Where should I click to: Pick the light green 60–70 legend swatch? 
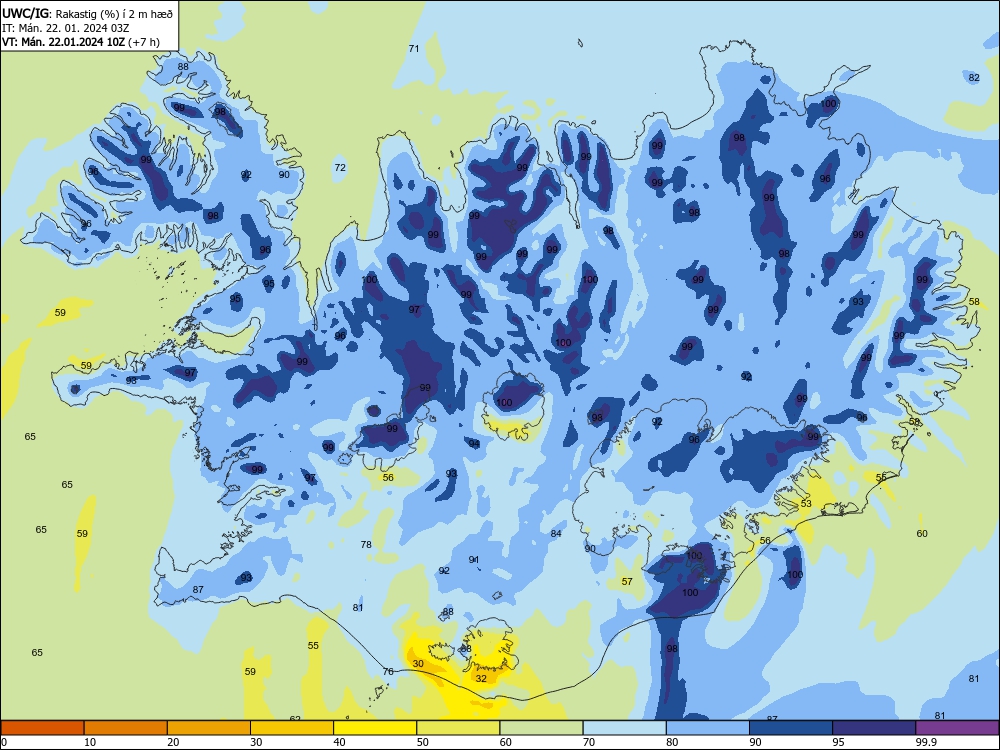pos(541,728)
